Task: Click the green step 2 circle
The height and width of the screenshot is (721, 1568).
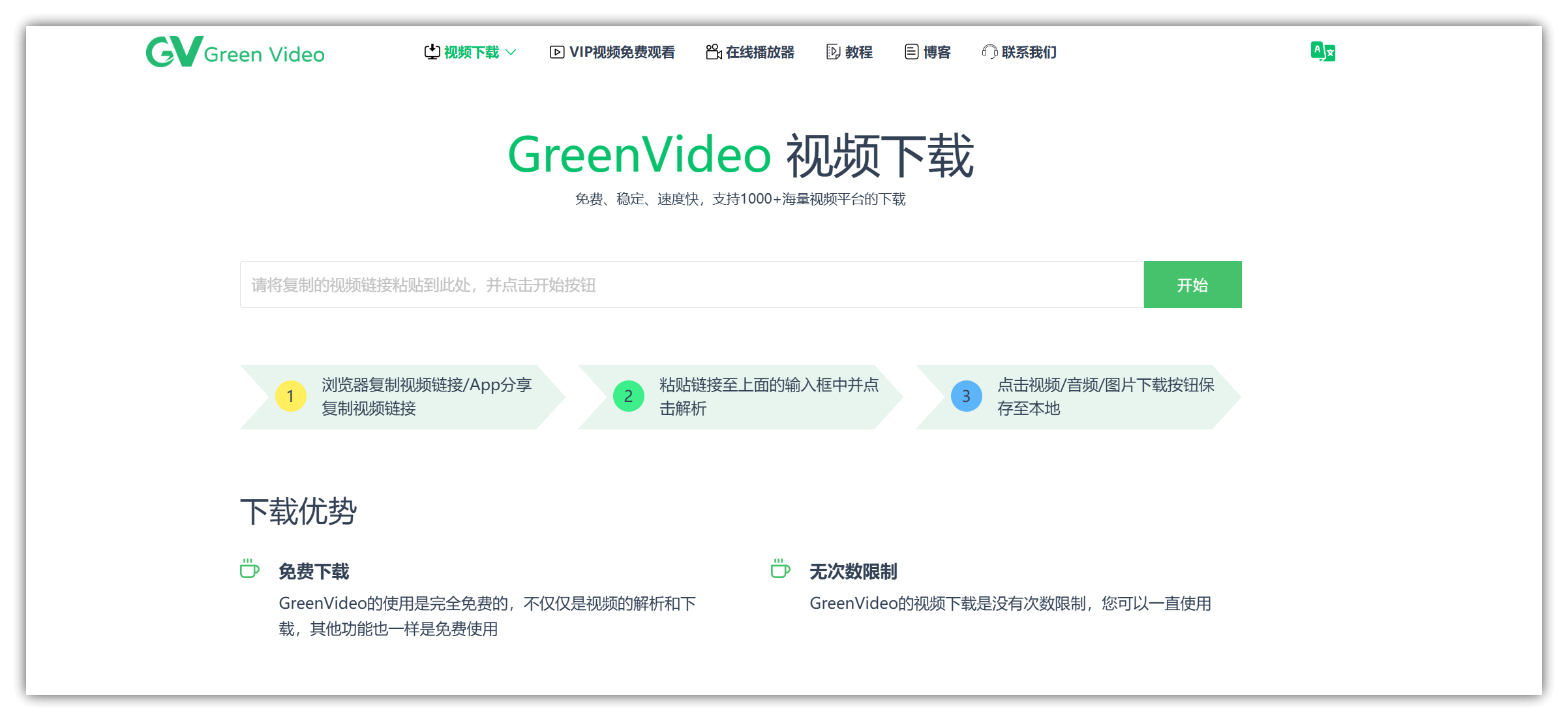Action: (628, 396)
